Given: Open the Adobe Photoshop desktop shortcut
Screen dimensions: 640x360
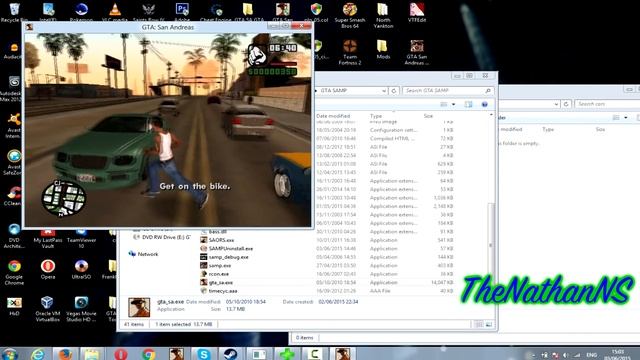Looking at the screenshot, I should click(182, 11).
